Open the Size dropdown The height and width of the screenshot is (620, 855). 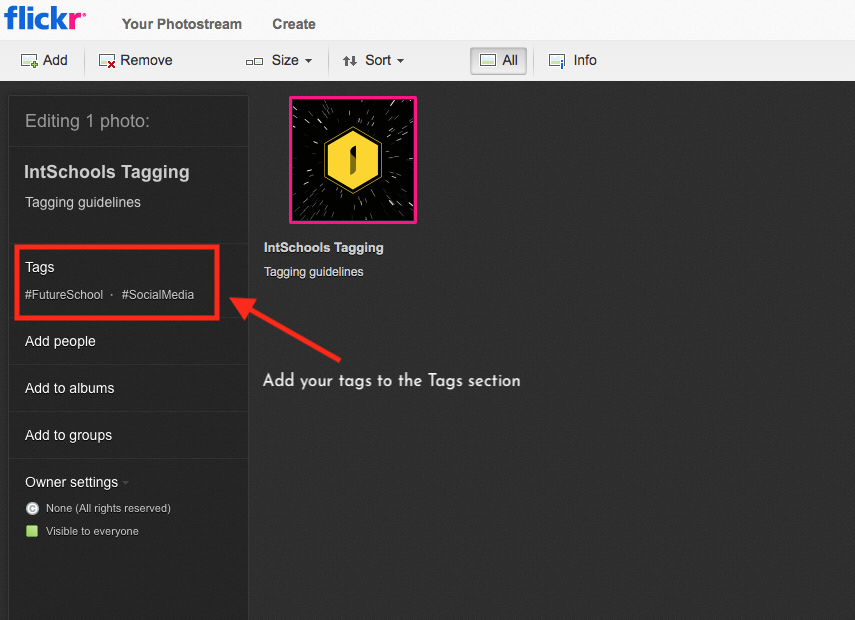(279, 61)
